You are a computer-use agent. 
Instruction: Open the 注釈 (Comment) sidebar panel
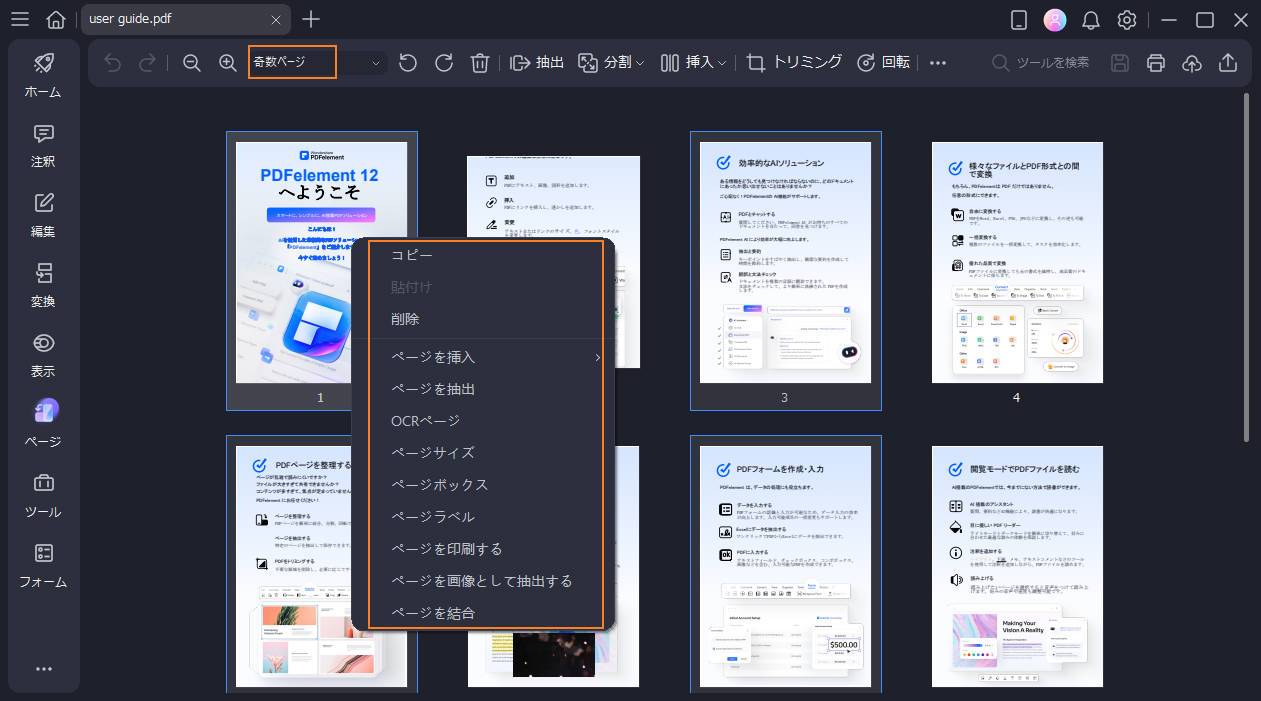43,146
